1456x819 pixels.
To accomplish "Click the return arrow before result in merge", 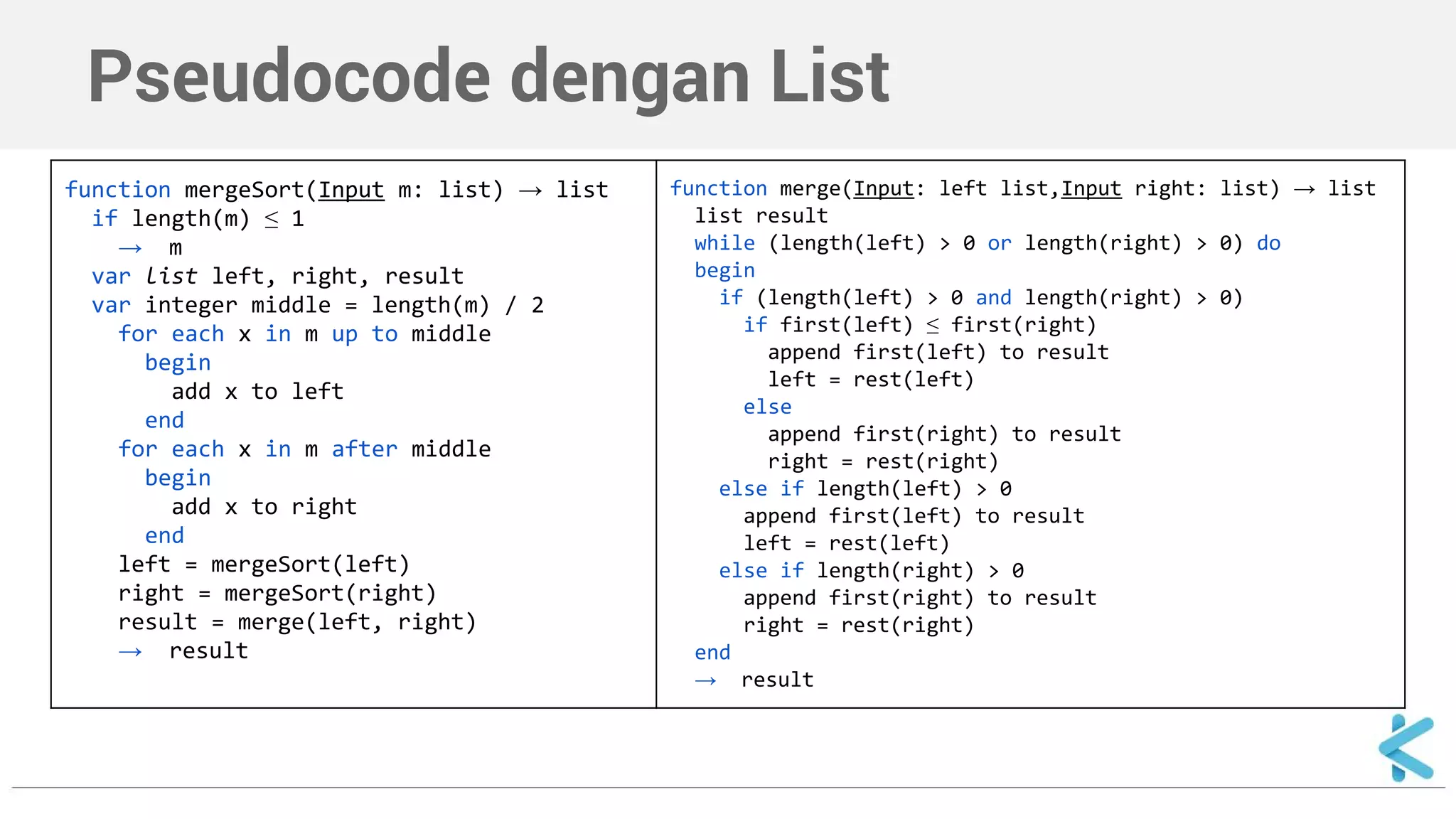I will [705, 680].
